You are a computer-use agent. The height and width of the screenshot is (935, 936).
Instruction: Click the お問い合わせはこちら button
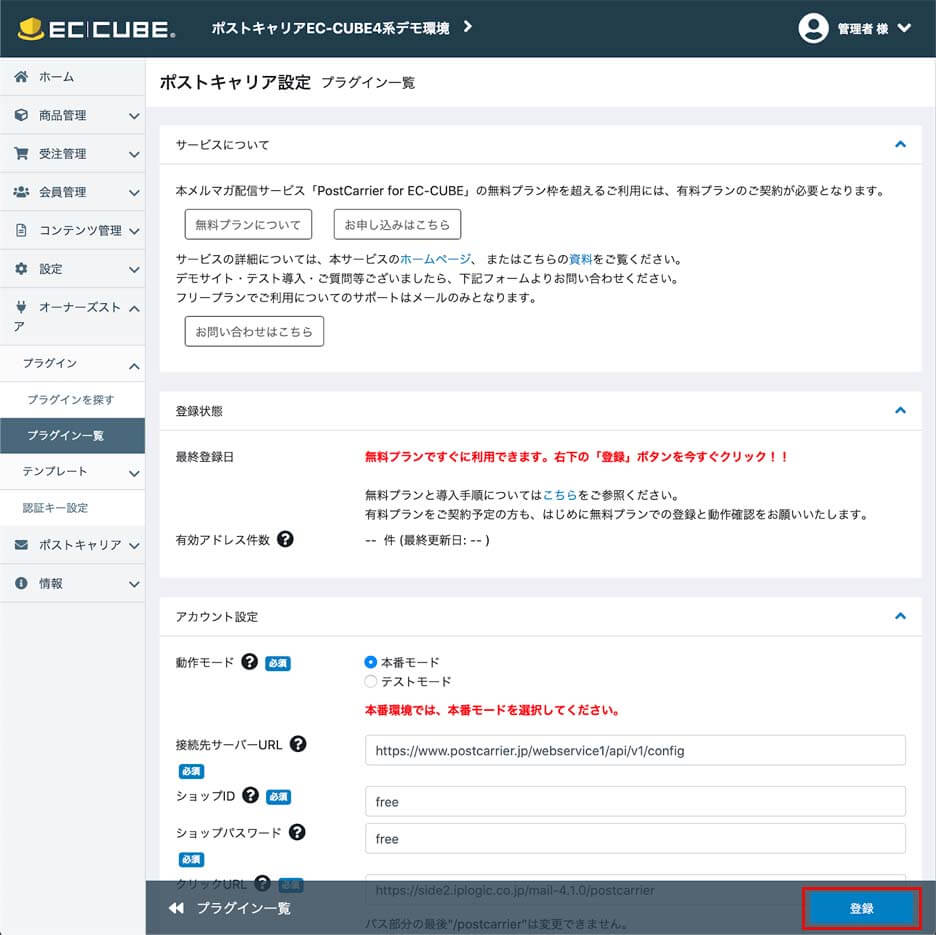point(254,331)
